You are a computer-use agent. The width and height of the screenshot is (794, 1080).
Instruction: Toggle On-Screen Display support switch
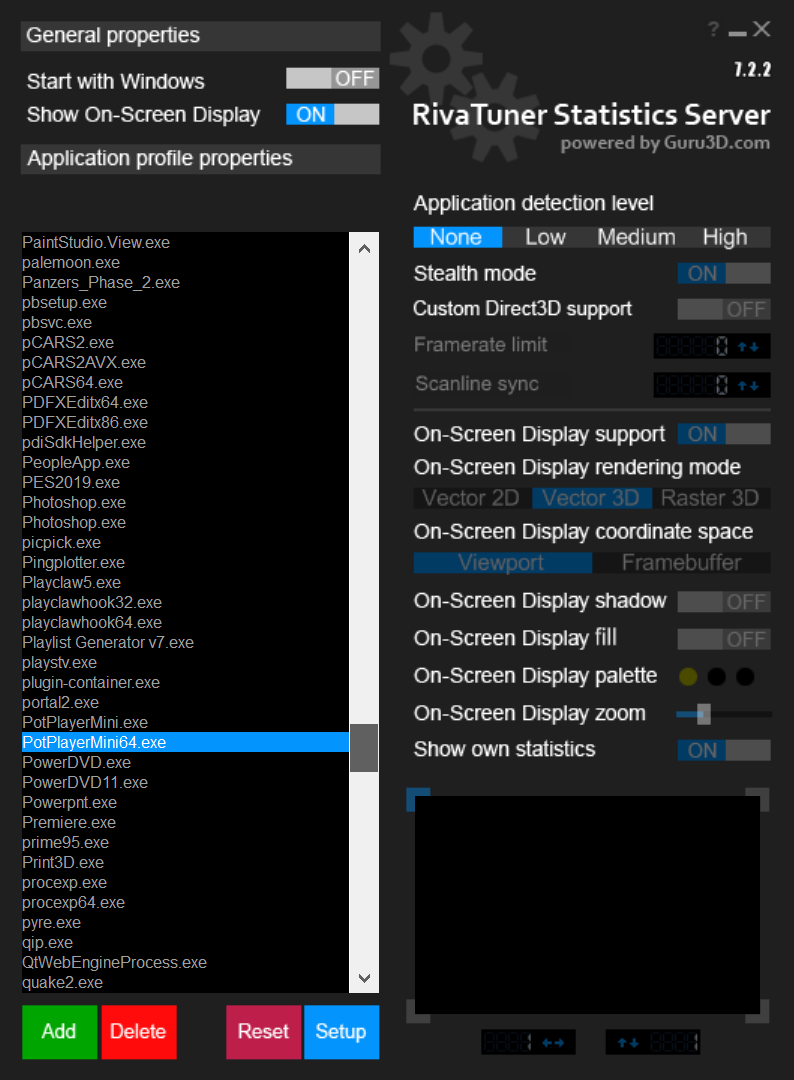point(724,434)
